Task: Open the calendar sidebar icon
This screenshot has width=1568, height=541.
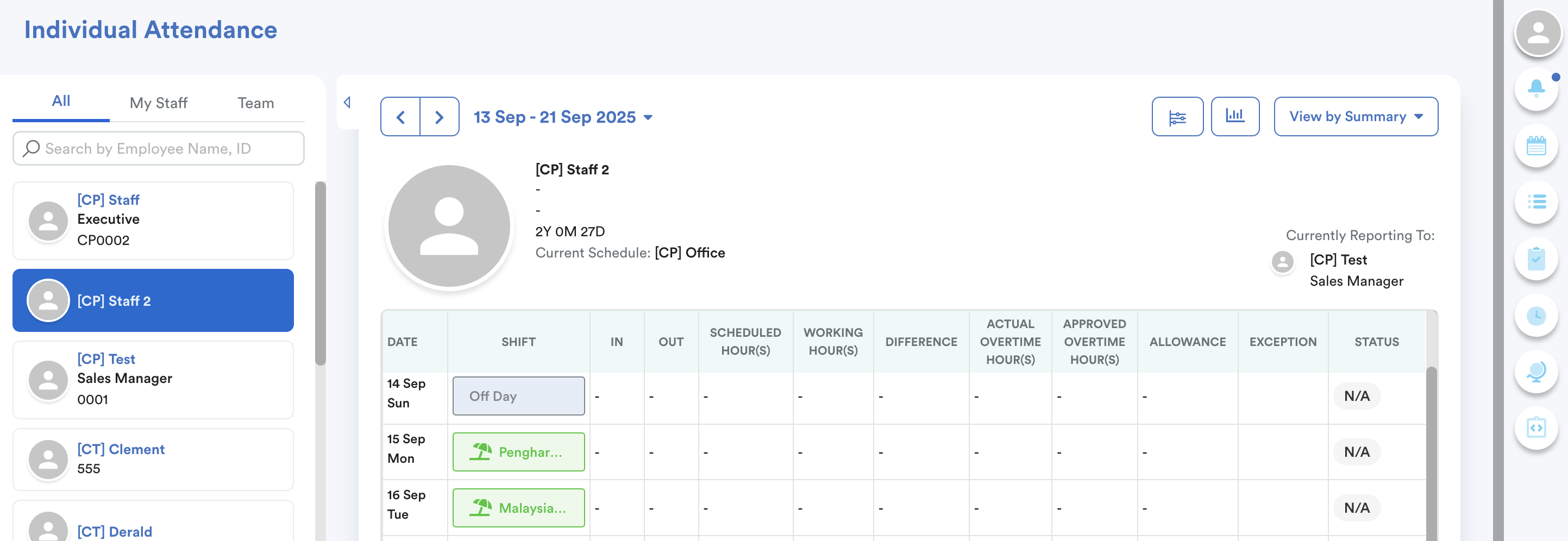Action: (1536, 146)
